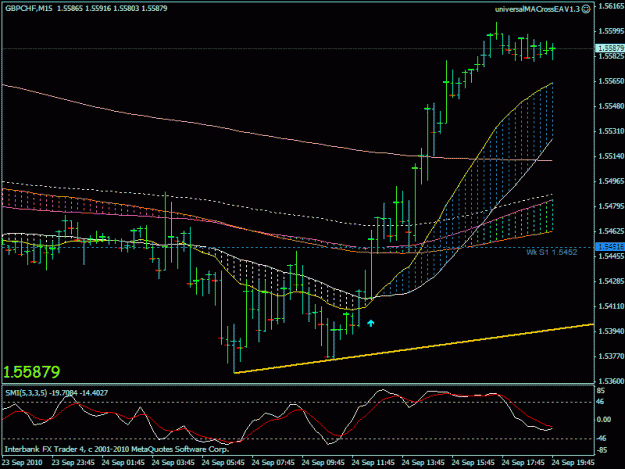Viewport: 625px width, 469px height.
Task: Click the cyan buy arrow signal
Action: pos(371,323)
